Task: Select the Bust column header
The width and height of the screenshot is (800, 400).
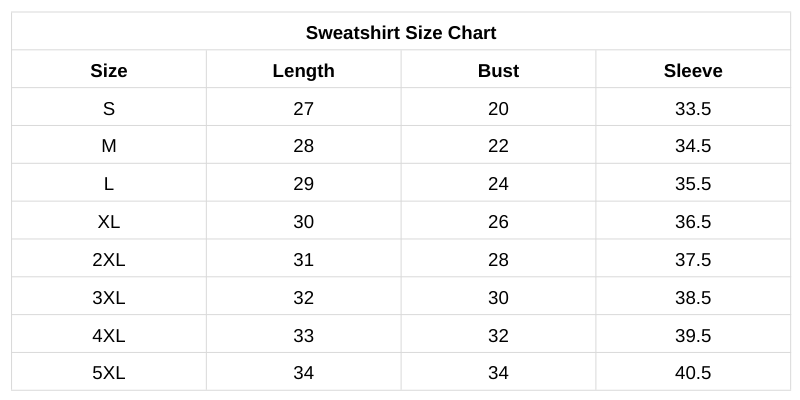Action: 498,71
